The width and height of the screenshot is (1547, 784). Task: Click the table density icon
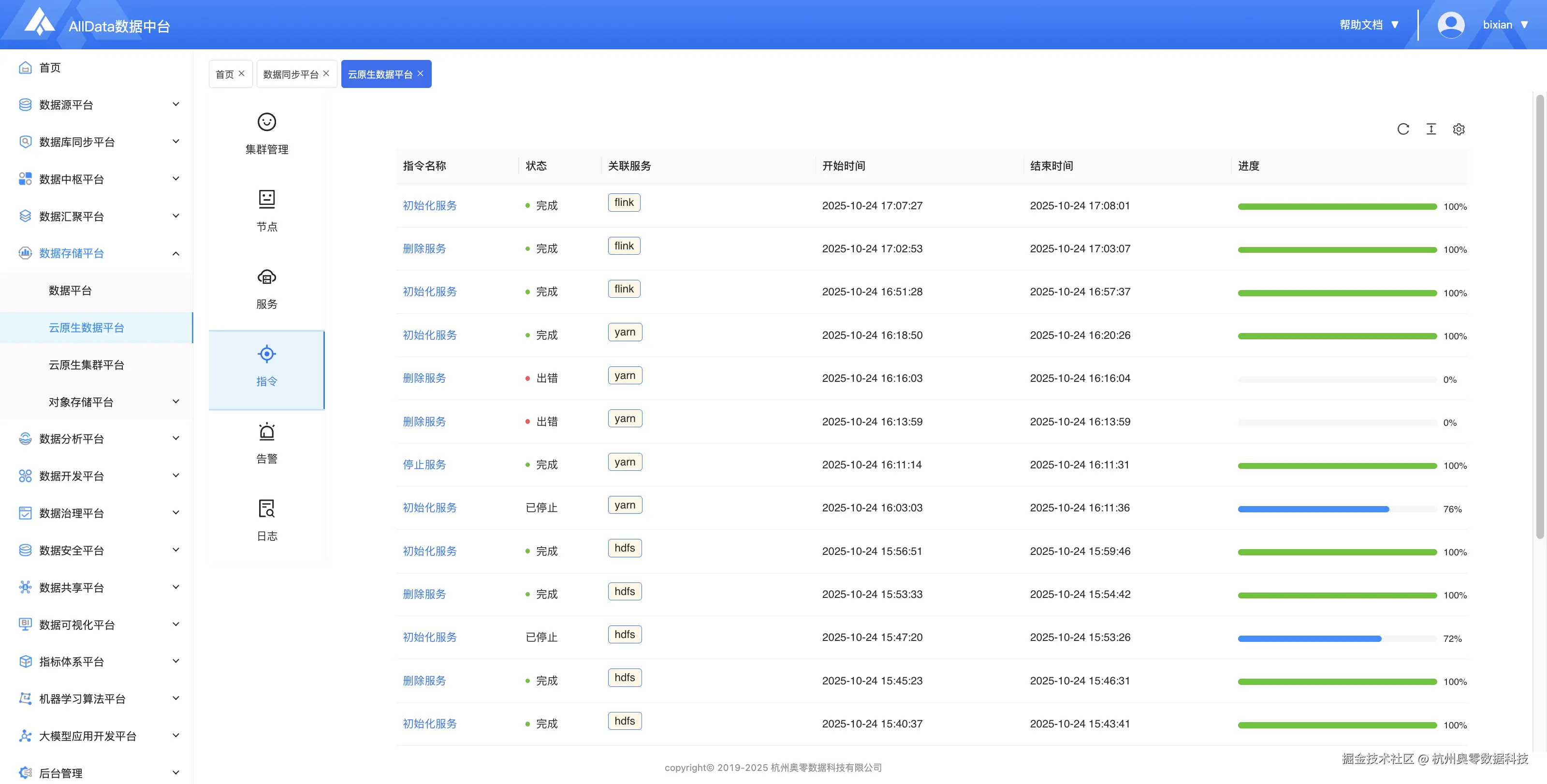[x=1431, y=129]
